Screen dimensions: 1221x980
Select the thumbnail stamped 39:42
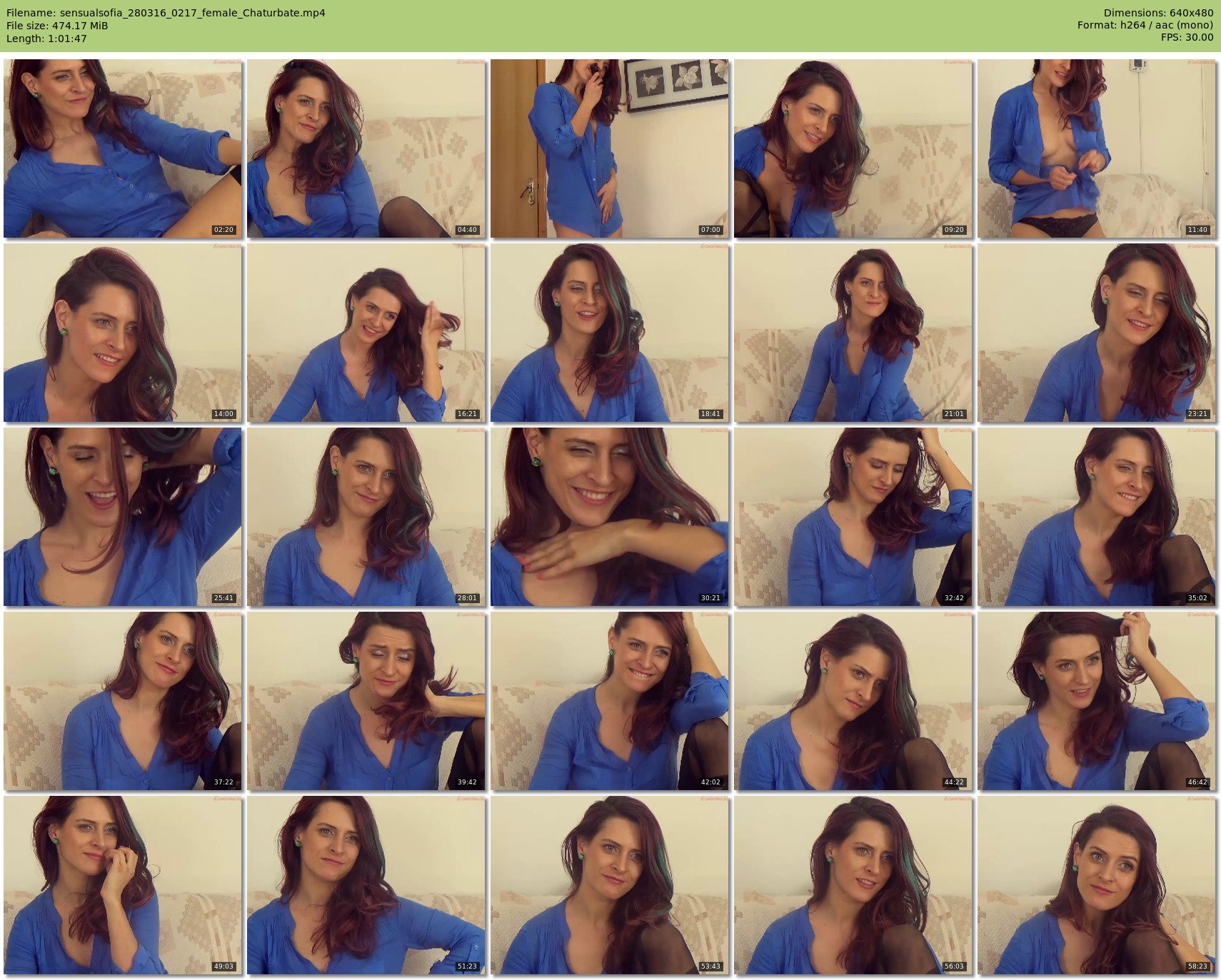[366, 701]
